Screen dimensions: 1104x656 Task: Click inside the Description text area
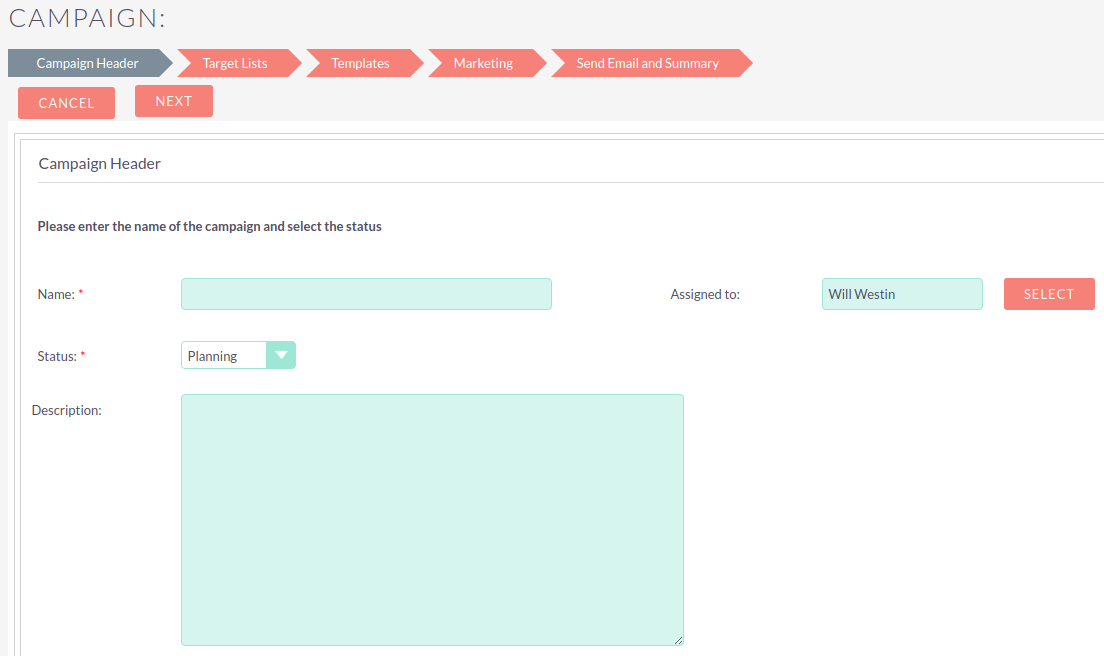pos(432,519)
